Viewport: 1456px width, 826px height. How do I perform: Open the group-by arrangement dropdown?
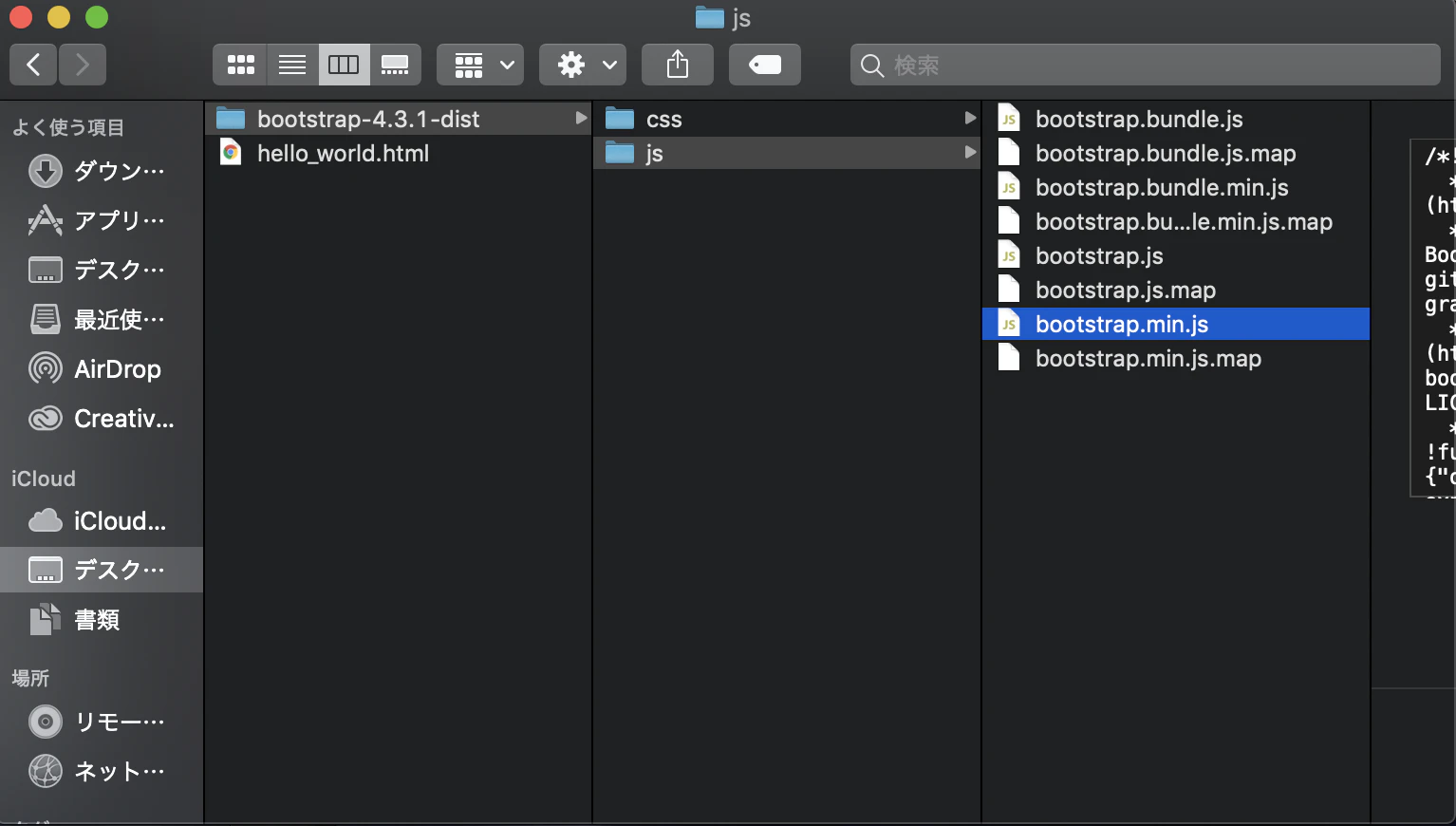480,65
